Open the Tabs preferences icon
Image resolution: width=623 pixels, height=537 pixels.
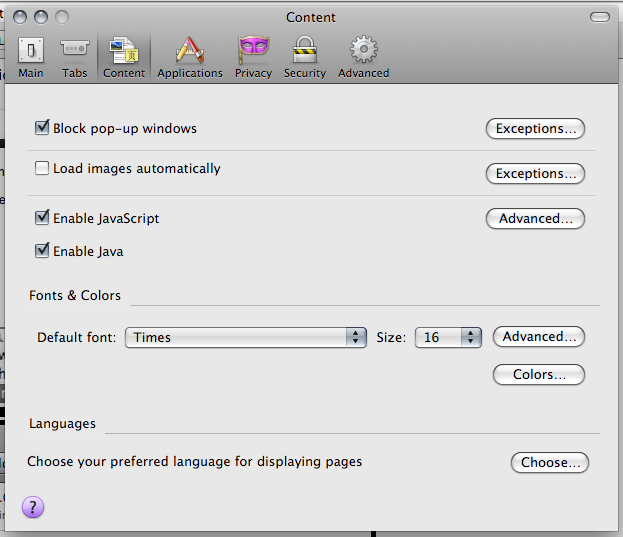74,50
